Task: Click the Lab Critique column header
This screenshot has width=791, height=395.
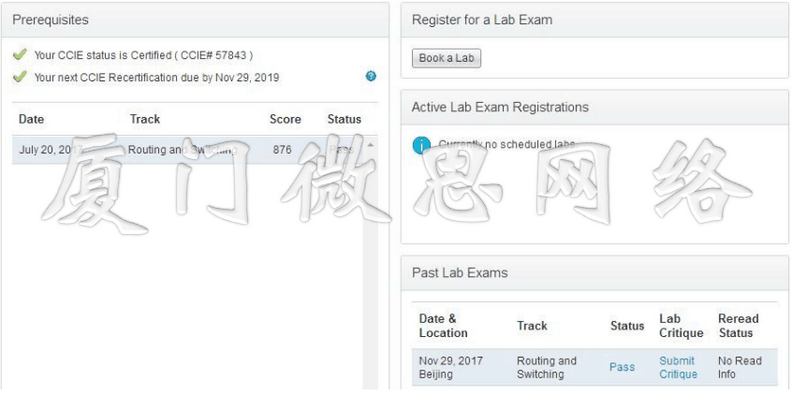Action: pyautogui.click(x=681, y=326)
